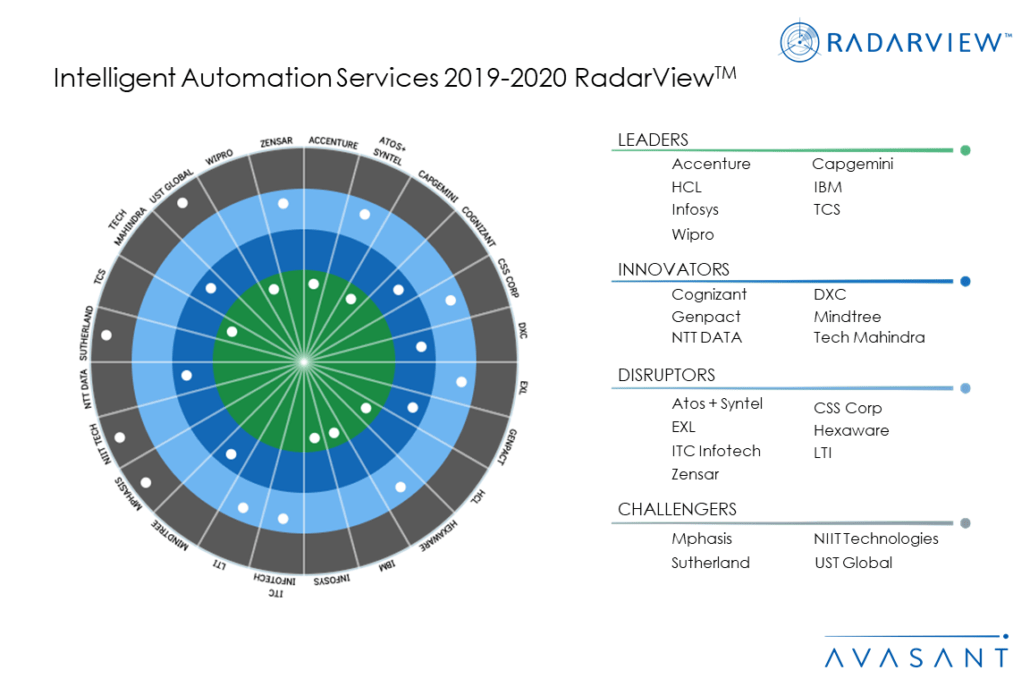Click the light blue Disruptors legend dot

(x=965, y=388)
